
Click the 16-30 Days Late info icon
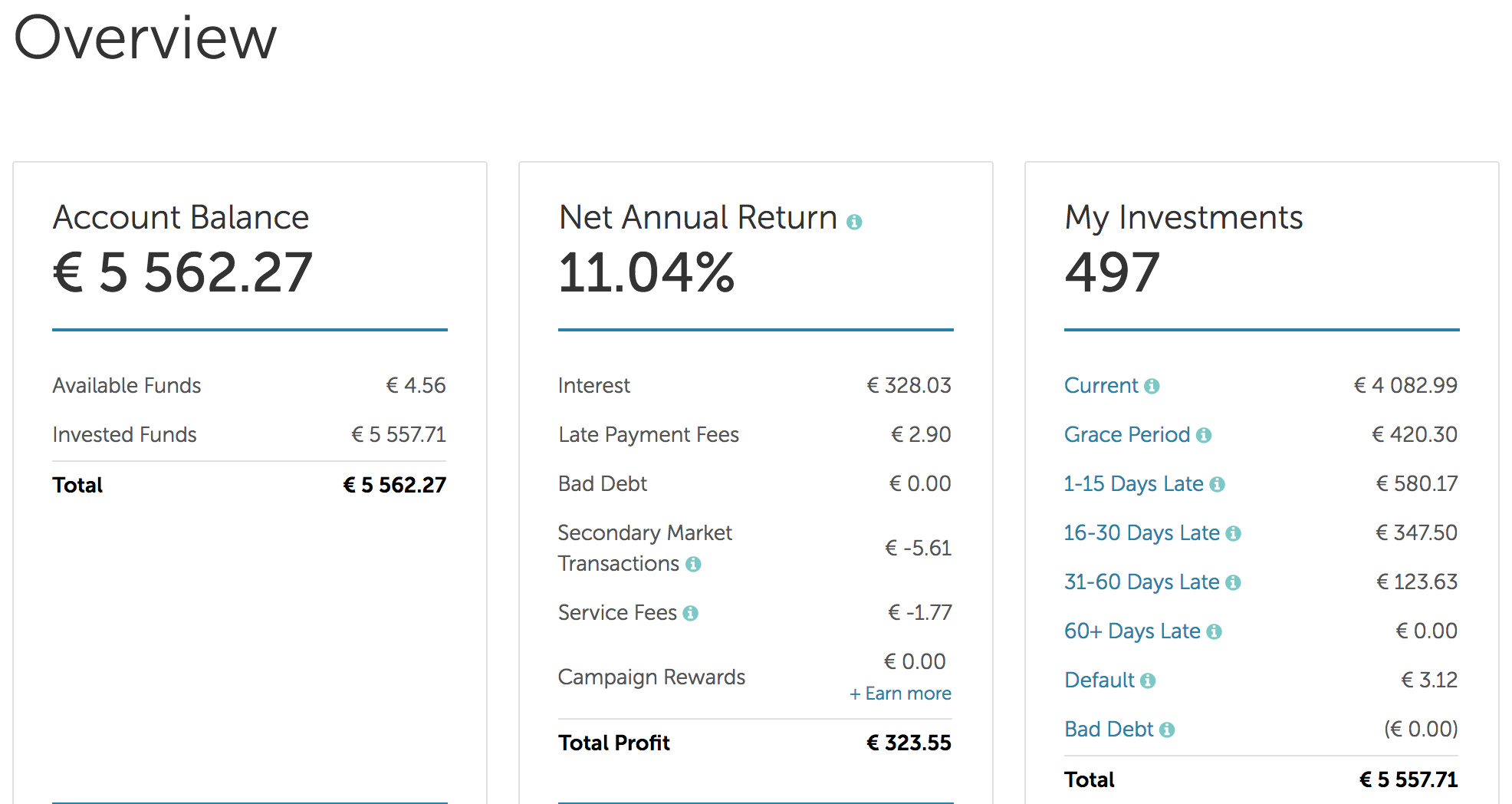click(x=1233, y=533)
